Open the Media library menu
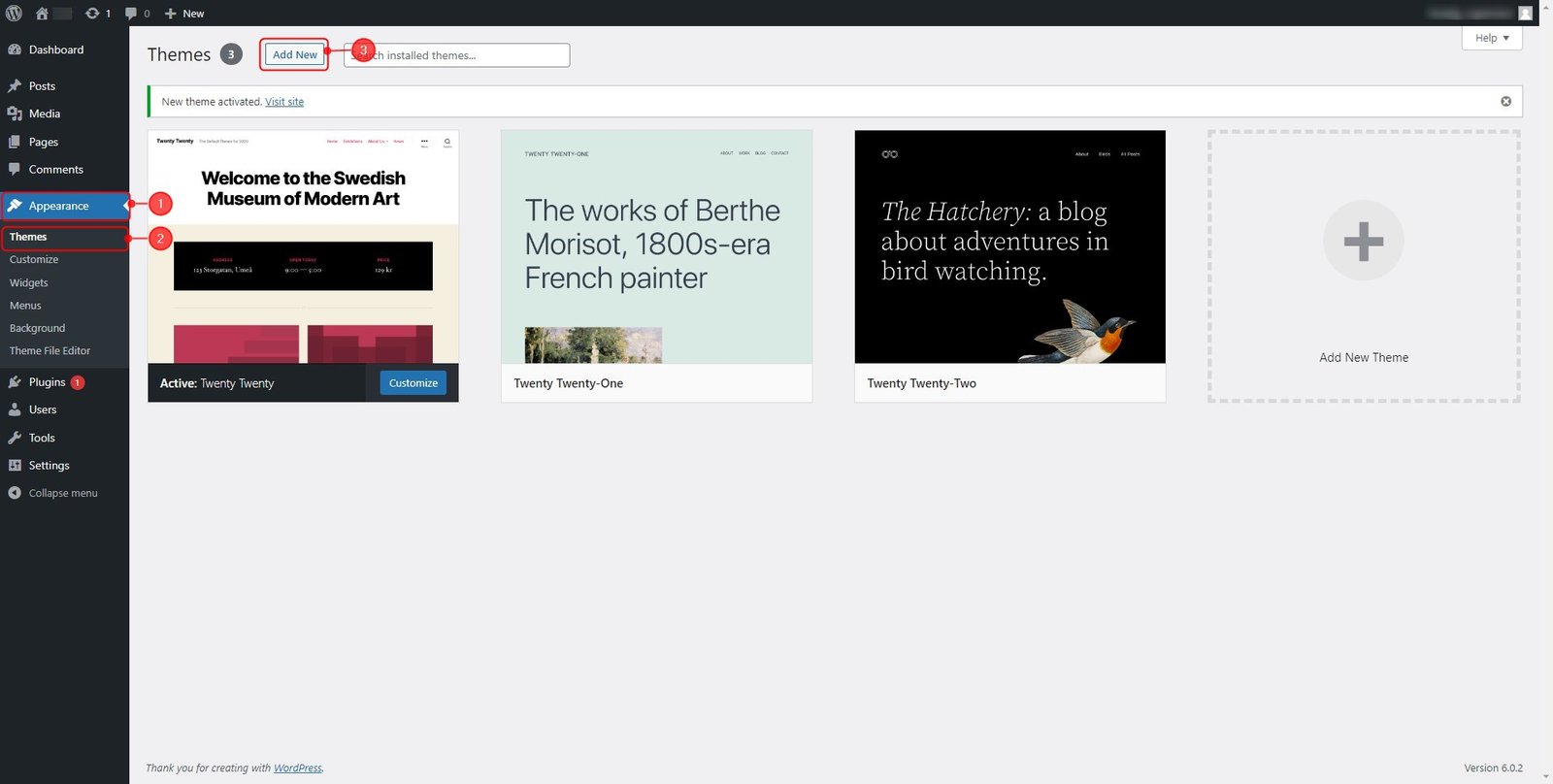This screenshot has width=1553, height=784. (64, 114)
